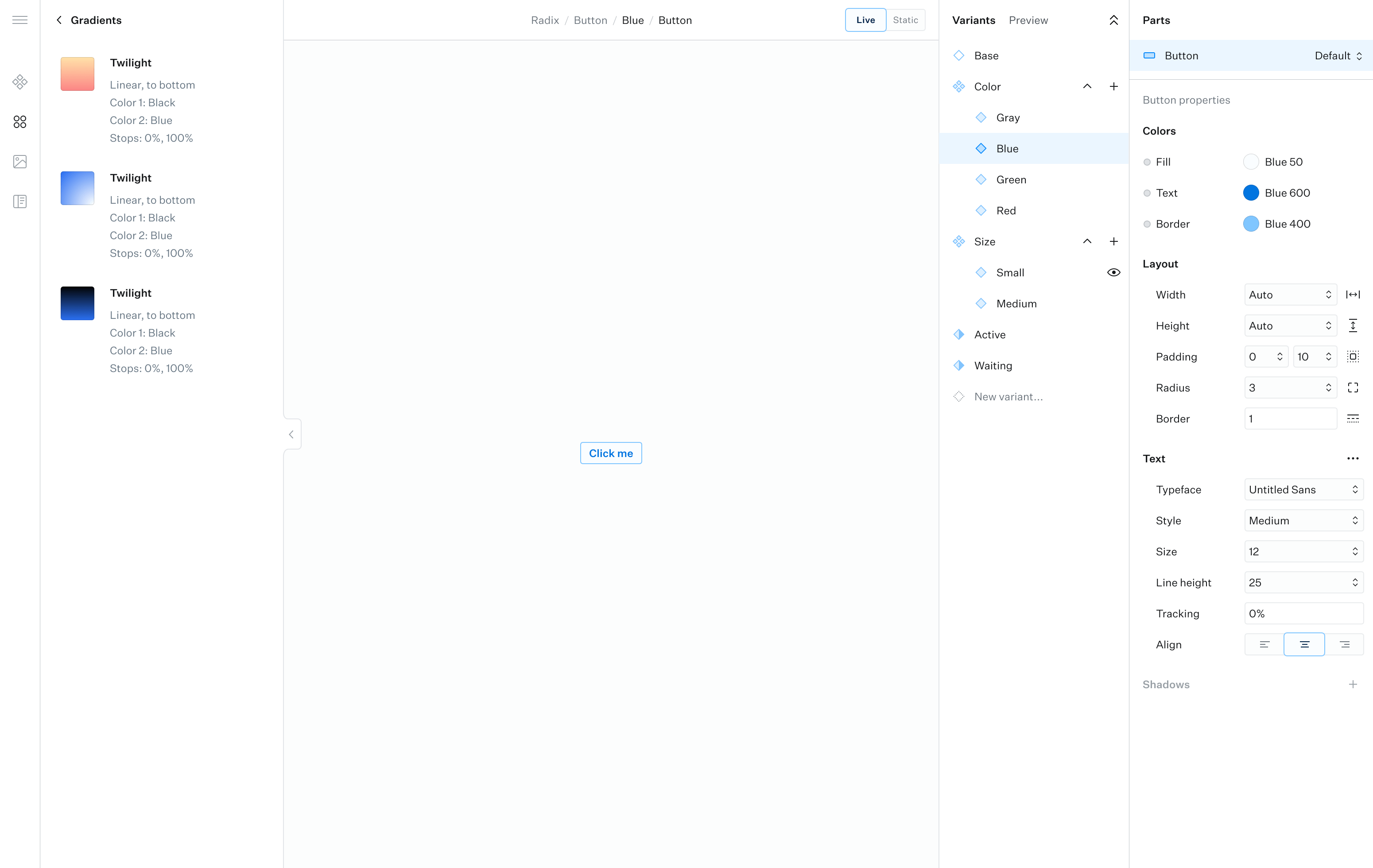Click the Blue 600 text color swatch
1373x868 pixels.
pyautogui.click(x=1251, y=194)
